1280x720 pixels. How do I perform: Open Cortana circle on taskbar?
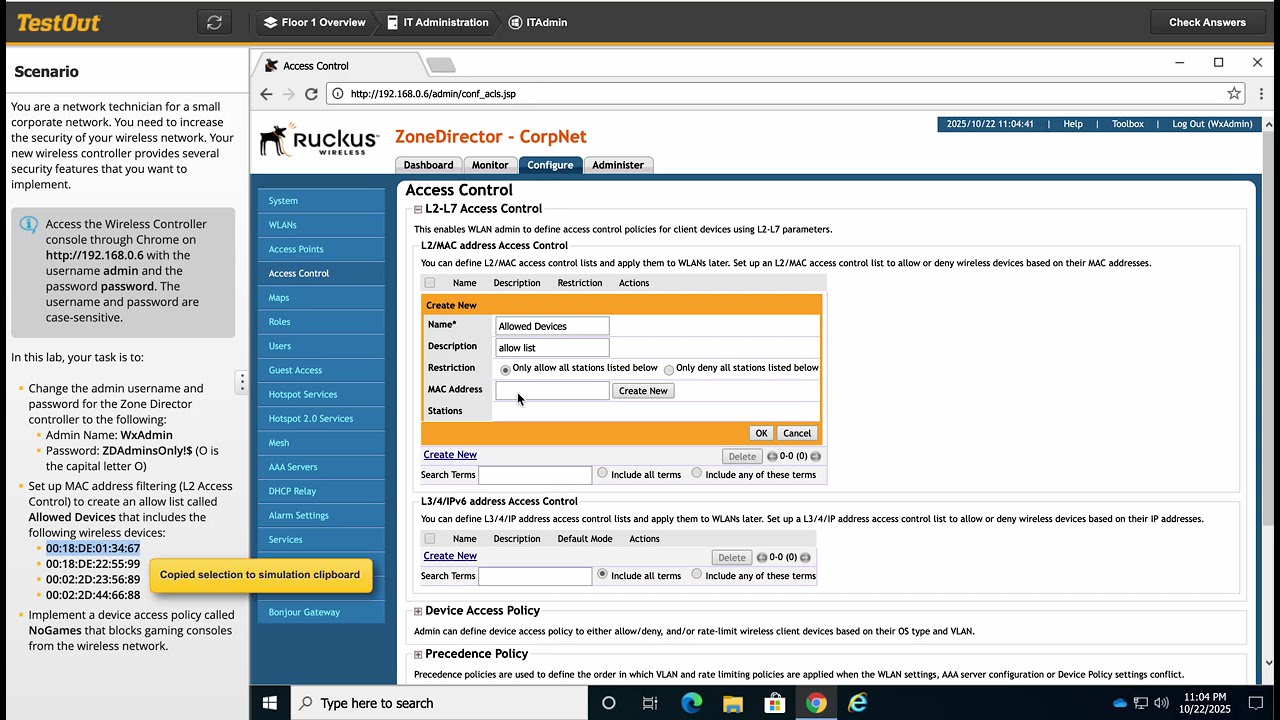click(608, 703)
